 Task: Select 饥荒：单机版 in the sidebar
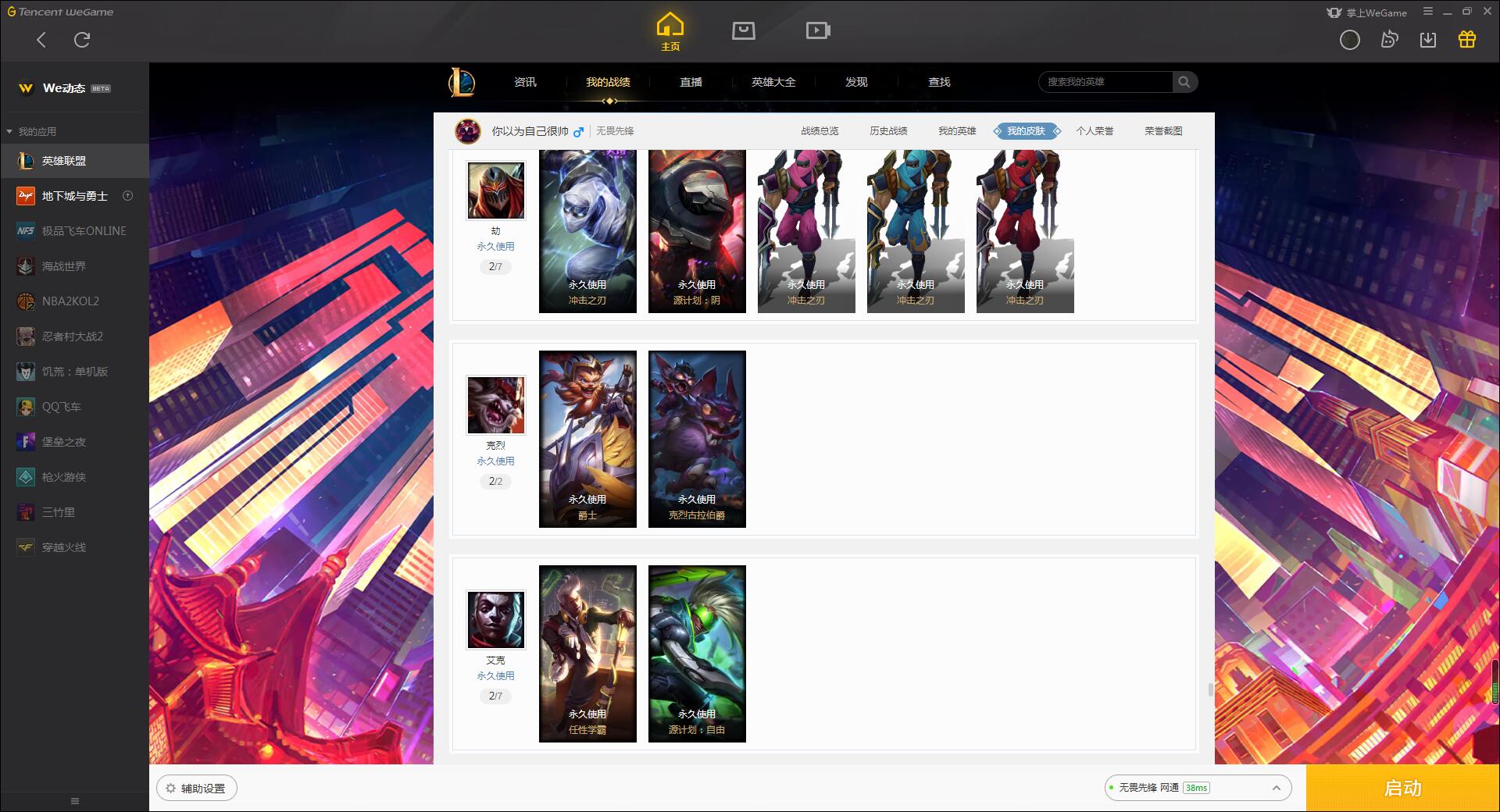pos(74,372)
